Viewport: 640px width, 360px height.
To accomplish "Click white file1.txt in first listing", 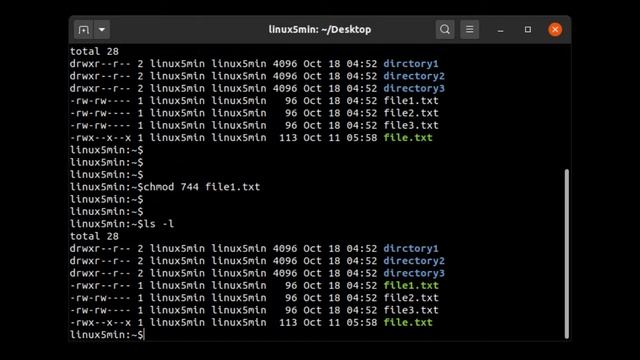I will point(411,100).
